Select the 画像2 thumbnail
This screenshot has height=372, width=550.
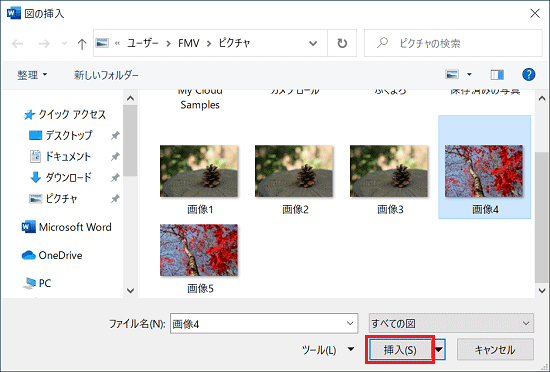tap(294, 171)
